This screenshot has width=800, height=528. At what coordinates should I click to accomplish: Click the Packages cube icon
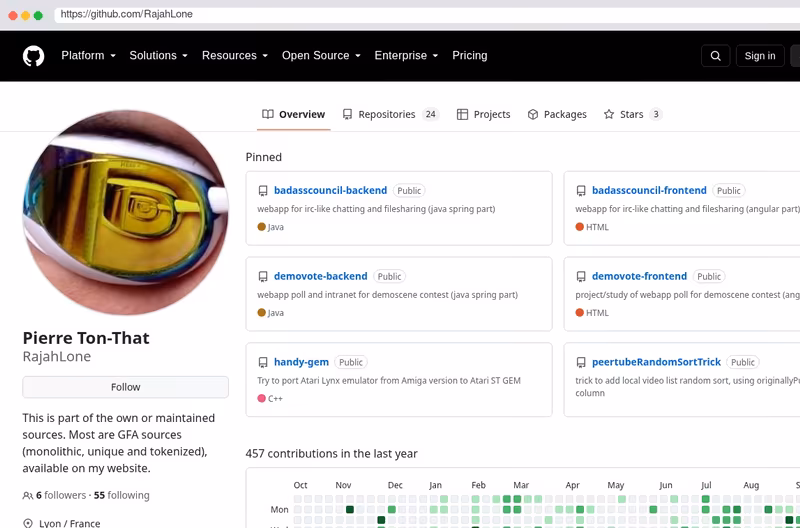[x=533, y=114]
